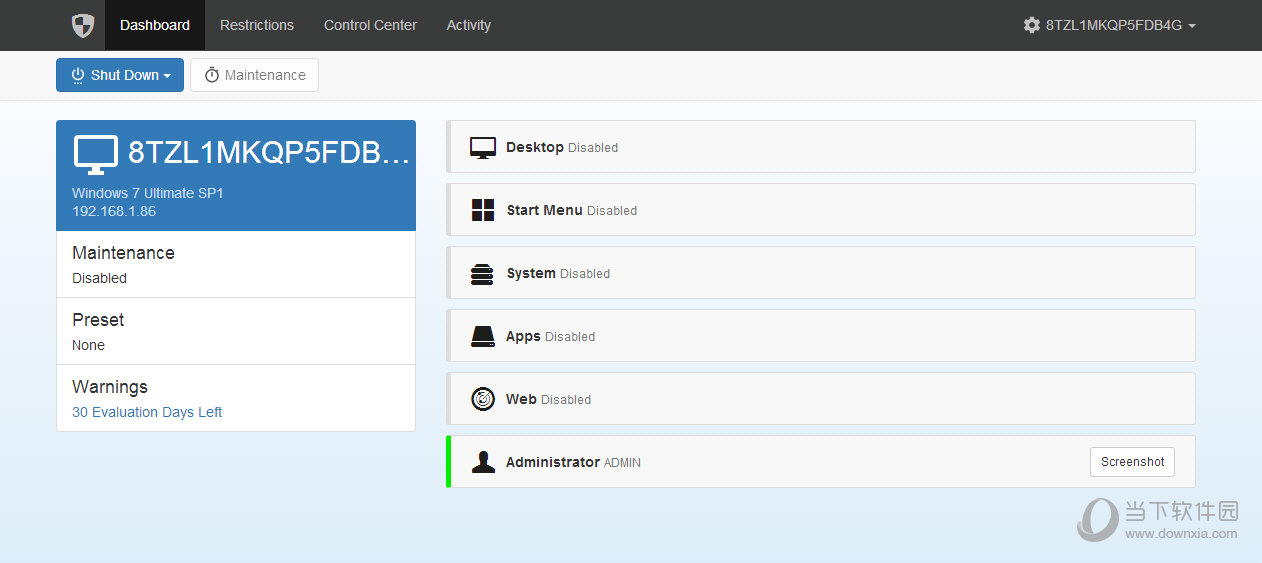
Task: Click the computer name 8TZL1MKQP5FDB… heading
Action: click(269, 152)
